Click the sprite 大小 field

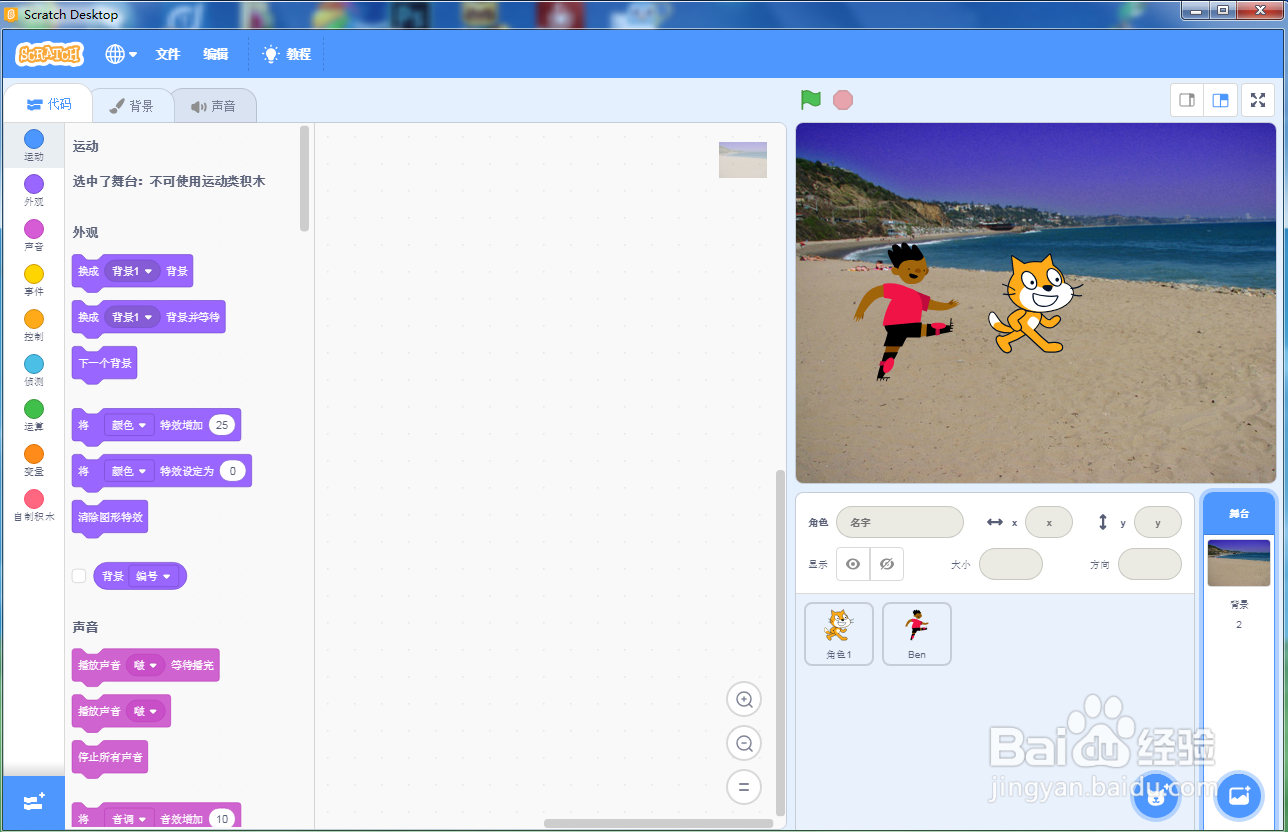(1011, 564)
